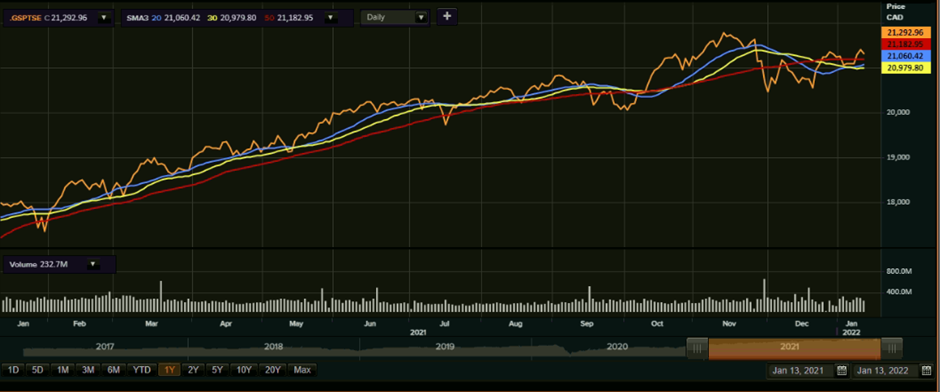Click the Mar month label on time axis

point(152,324)
